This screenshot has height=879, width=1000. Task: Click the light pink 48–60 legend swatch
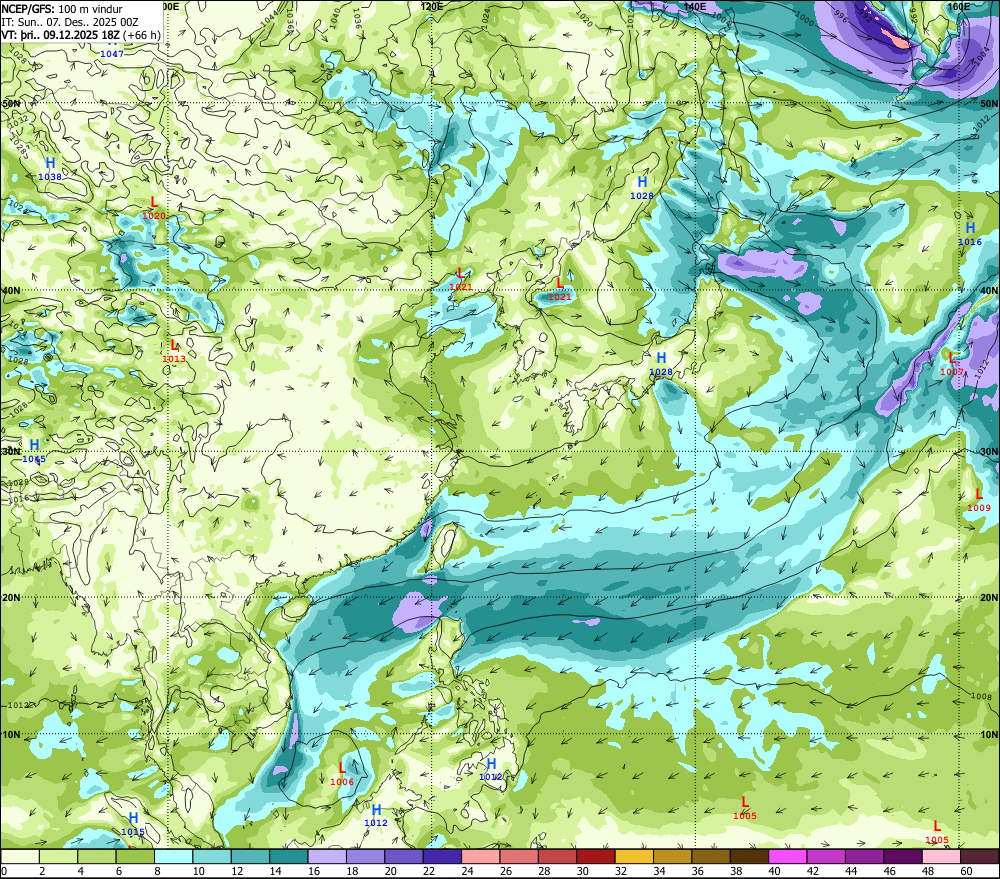[x=941, y=856]
